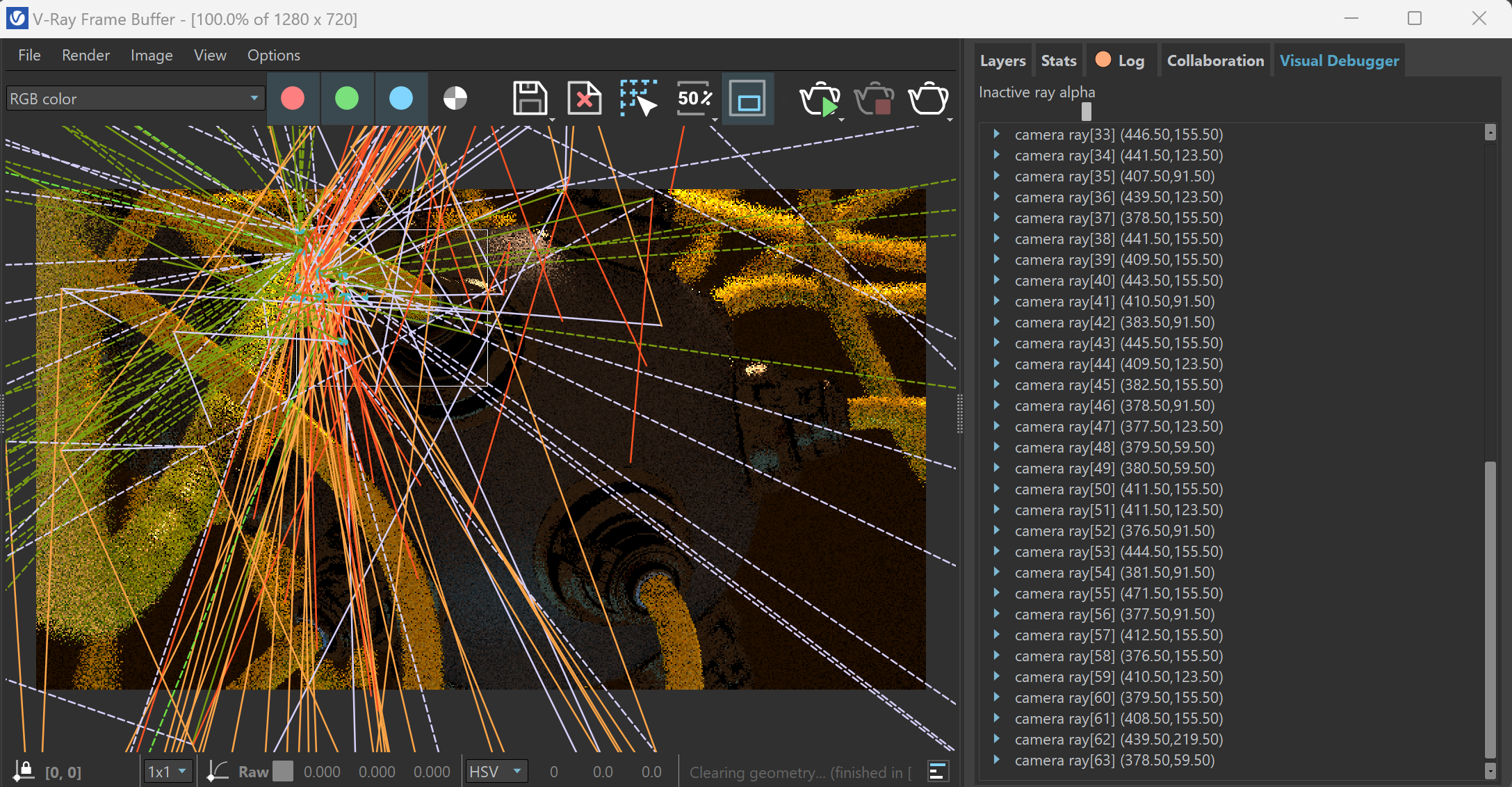This screenshot has width=1512, height=787.
Task: Click the panel splitter handle beside the render view
Action: point(960,414)
